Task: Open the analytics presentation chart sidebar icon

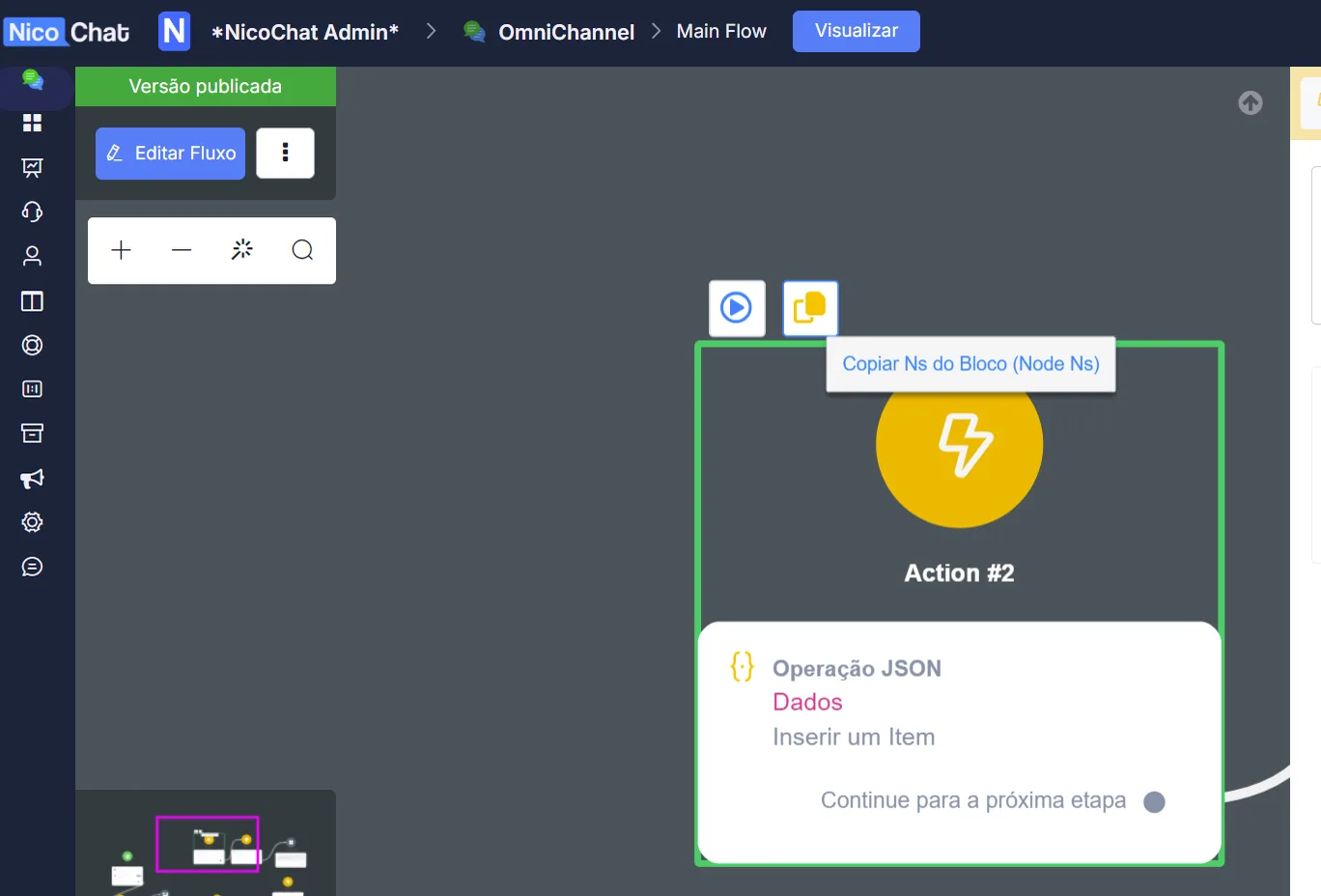Action: [32, 168]
